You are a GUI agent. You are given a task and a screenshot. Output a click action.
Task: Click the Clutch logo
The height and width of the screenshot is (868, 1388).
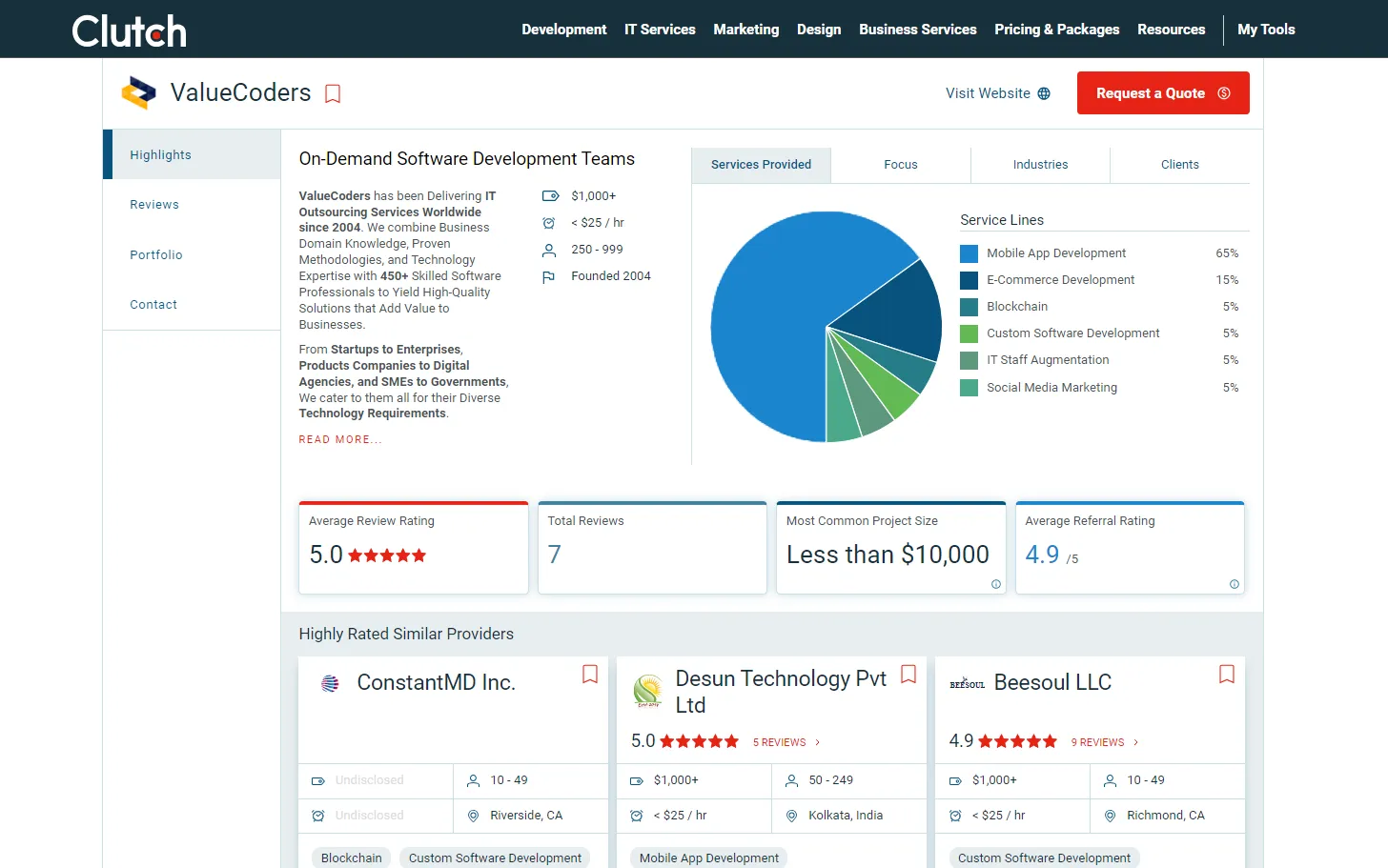(130, 30)
